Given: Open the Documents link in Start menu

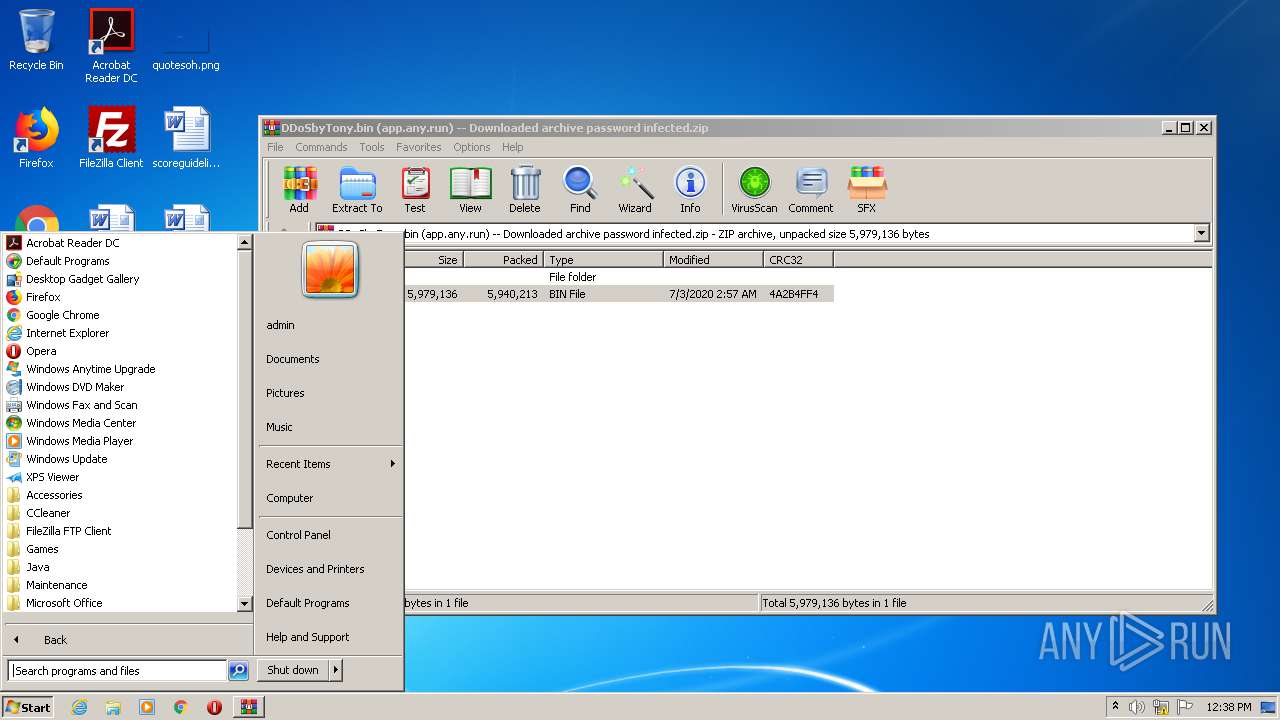Looking at the screenshot, I should (x=292, y=359).
